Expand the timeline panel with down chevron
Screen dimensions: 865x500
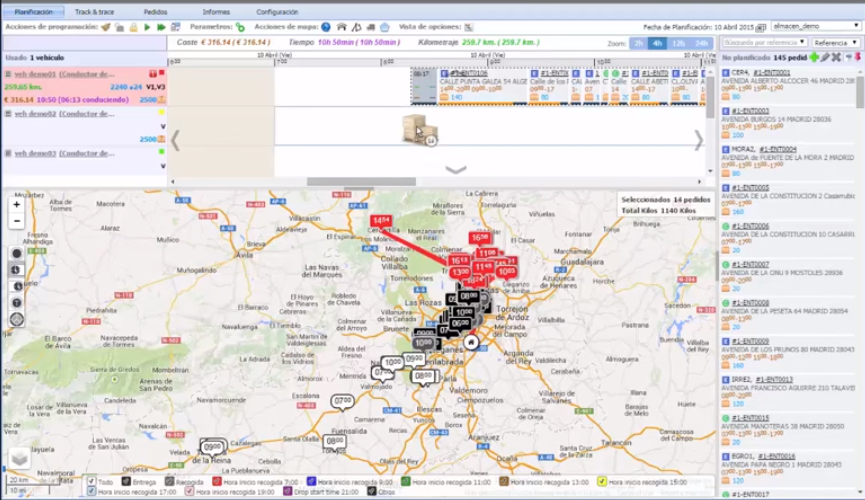point(456,170)
